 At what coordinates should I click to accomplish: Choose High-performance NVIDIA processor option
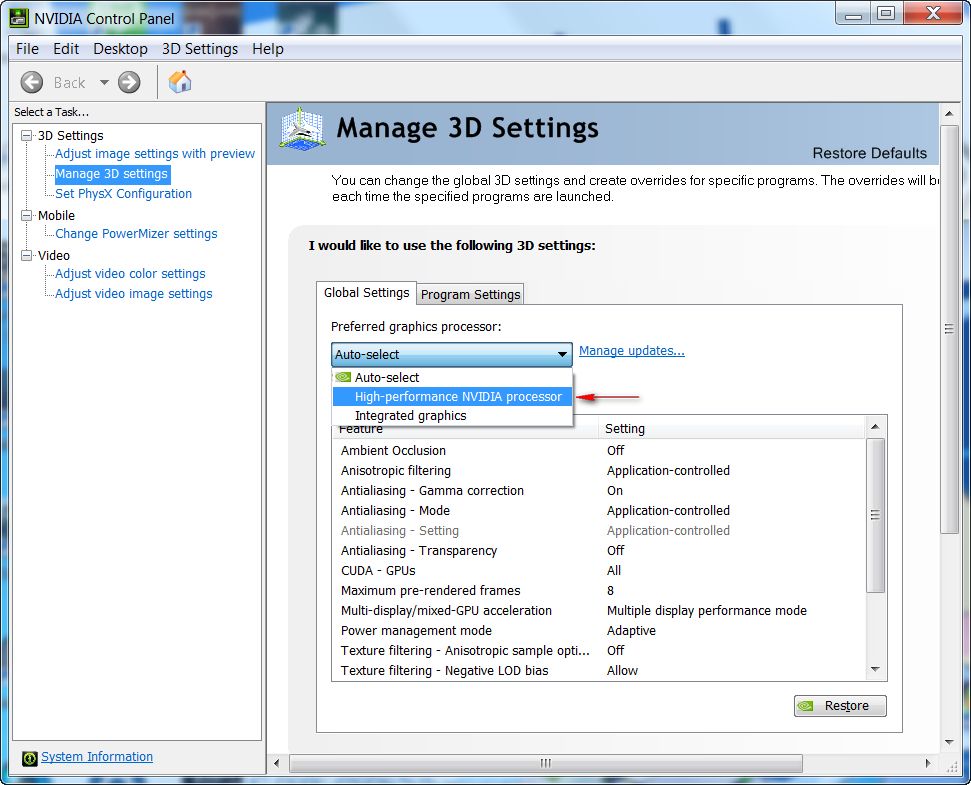(457, 397)
